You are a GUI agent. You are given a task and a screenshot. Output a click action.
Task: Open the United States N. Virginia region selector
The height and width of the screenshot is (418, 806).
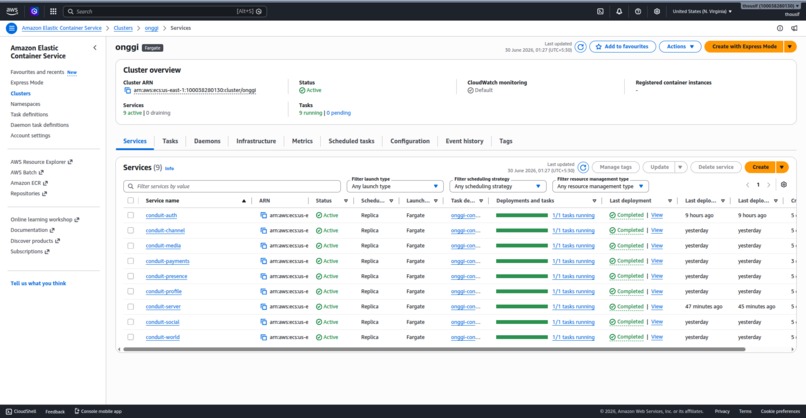click(702, 11)
